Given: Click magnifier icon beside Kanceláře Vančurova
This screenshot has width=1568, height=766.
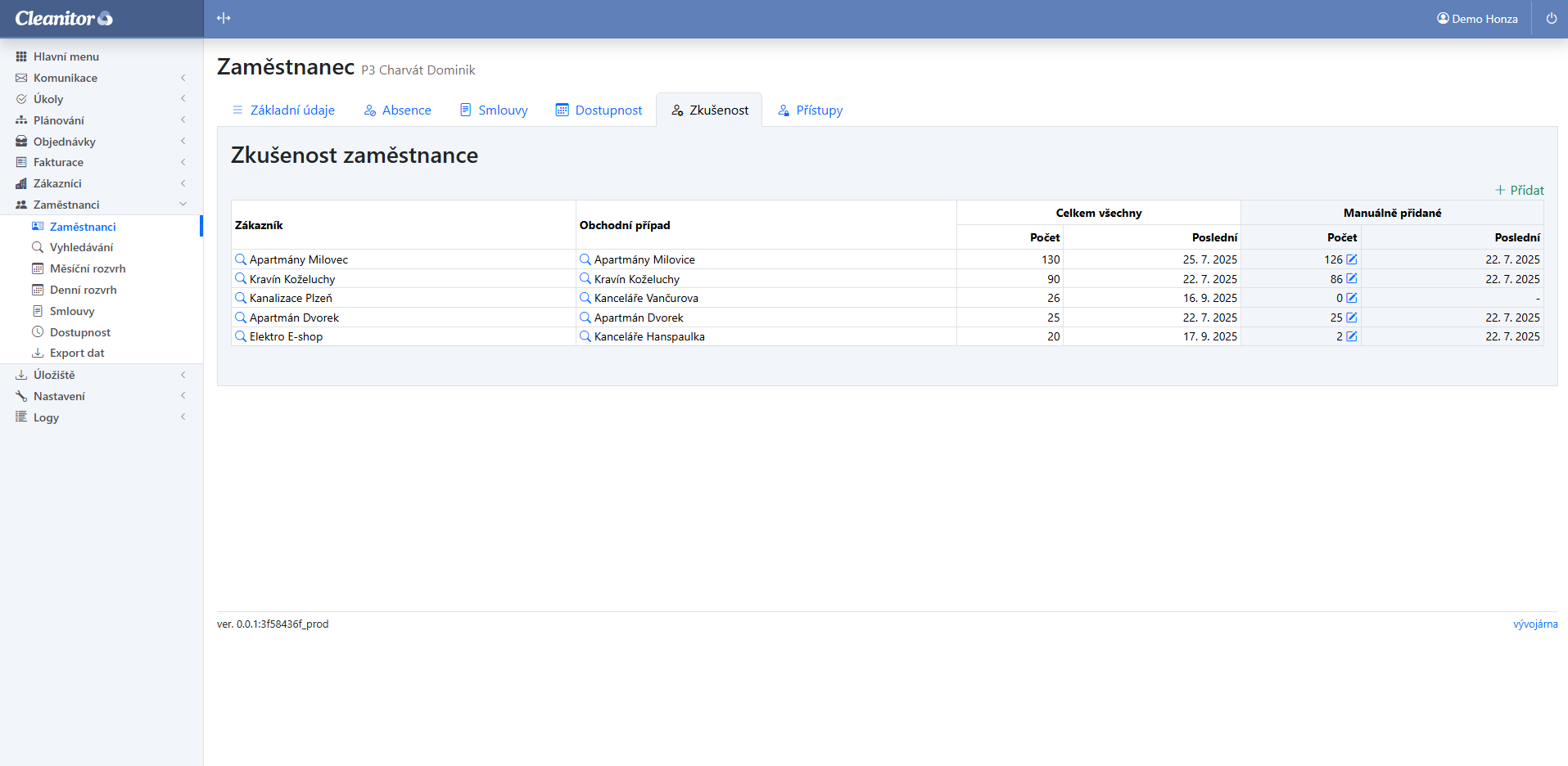Looking at the screenshot, I should (585, 298).
